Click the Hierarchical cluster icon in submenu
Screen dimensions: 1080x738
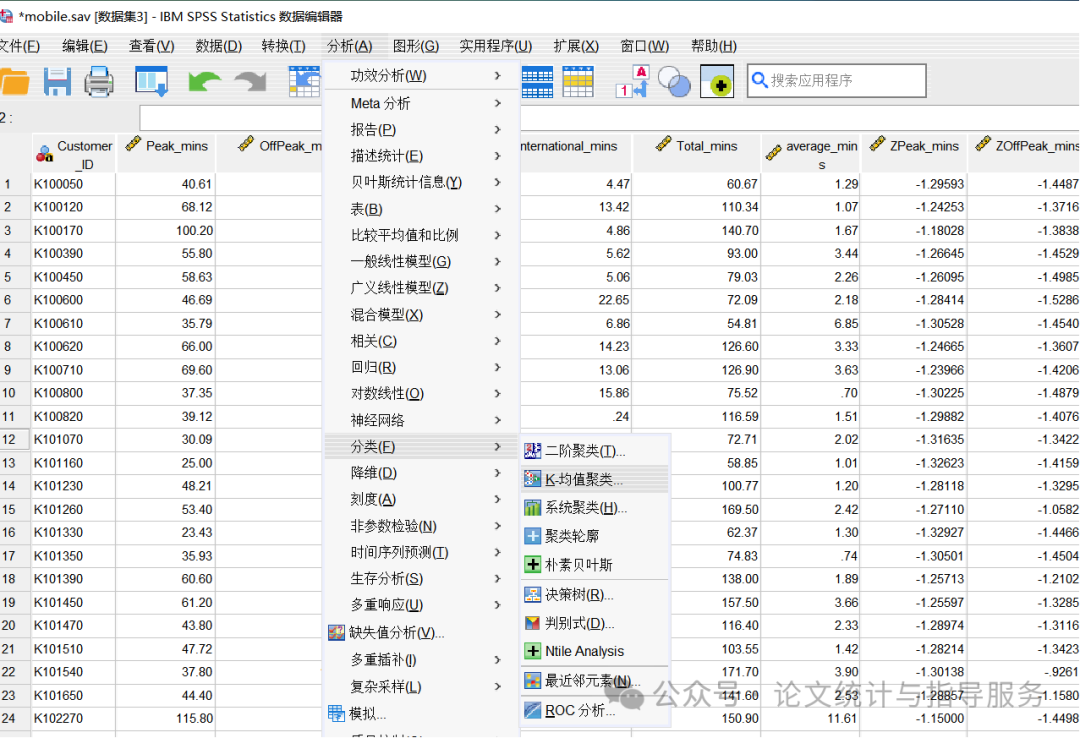(532, 508)
